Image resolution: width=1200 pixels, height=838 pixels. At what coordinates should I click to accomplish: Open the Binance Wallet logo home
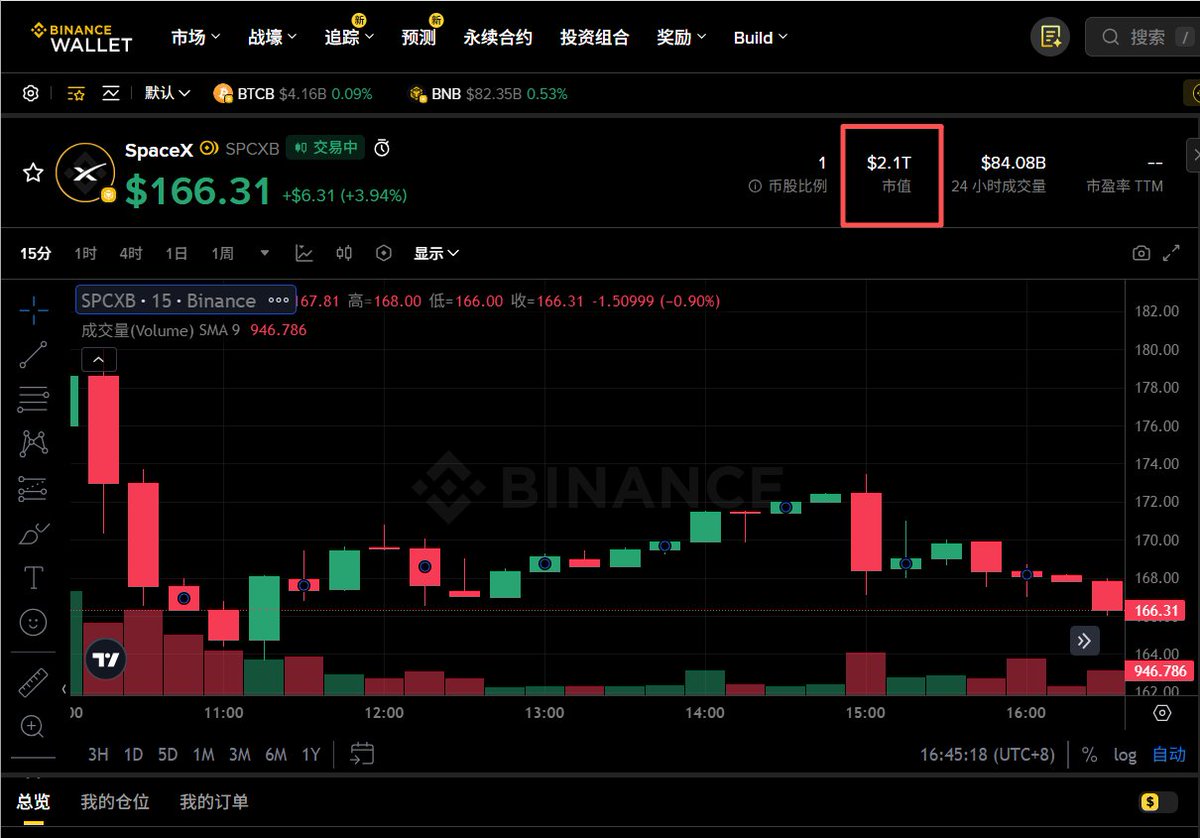(x=81, y=37)
